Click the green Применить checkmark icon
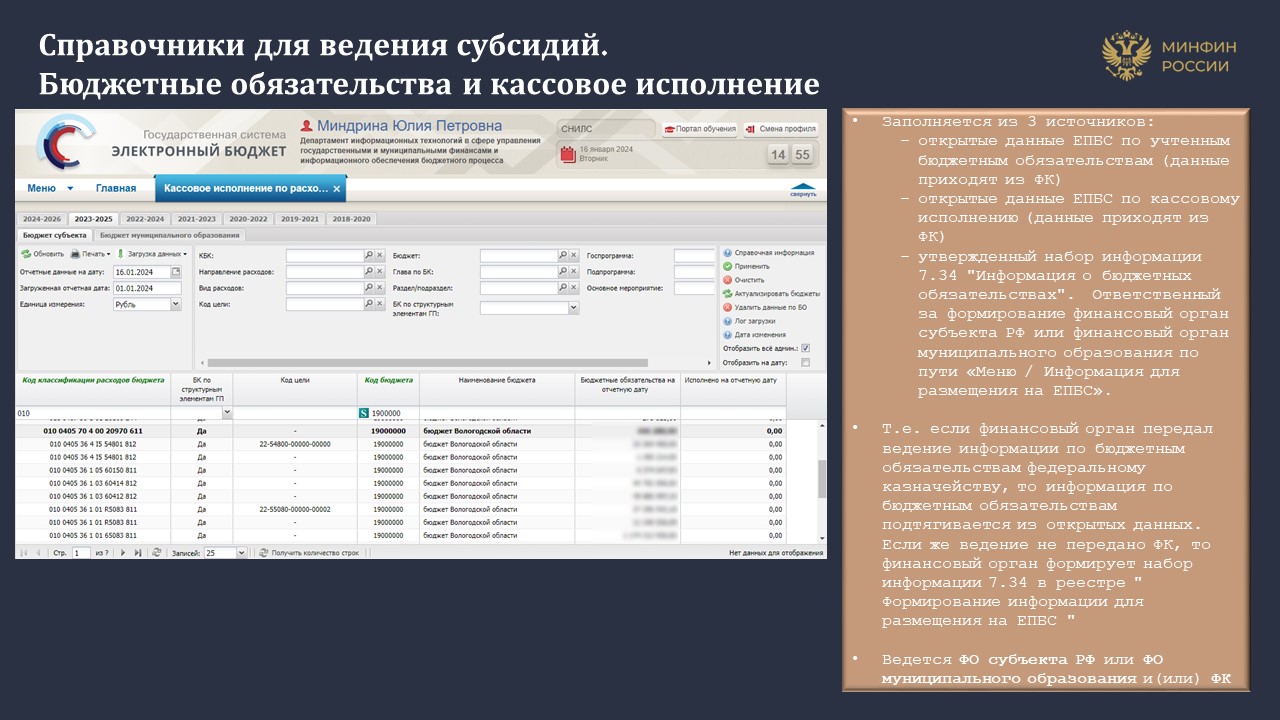1280x720 pixels. coord(727,267)
